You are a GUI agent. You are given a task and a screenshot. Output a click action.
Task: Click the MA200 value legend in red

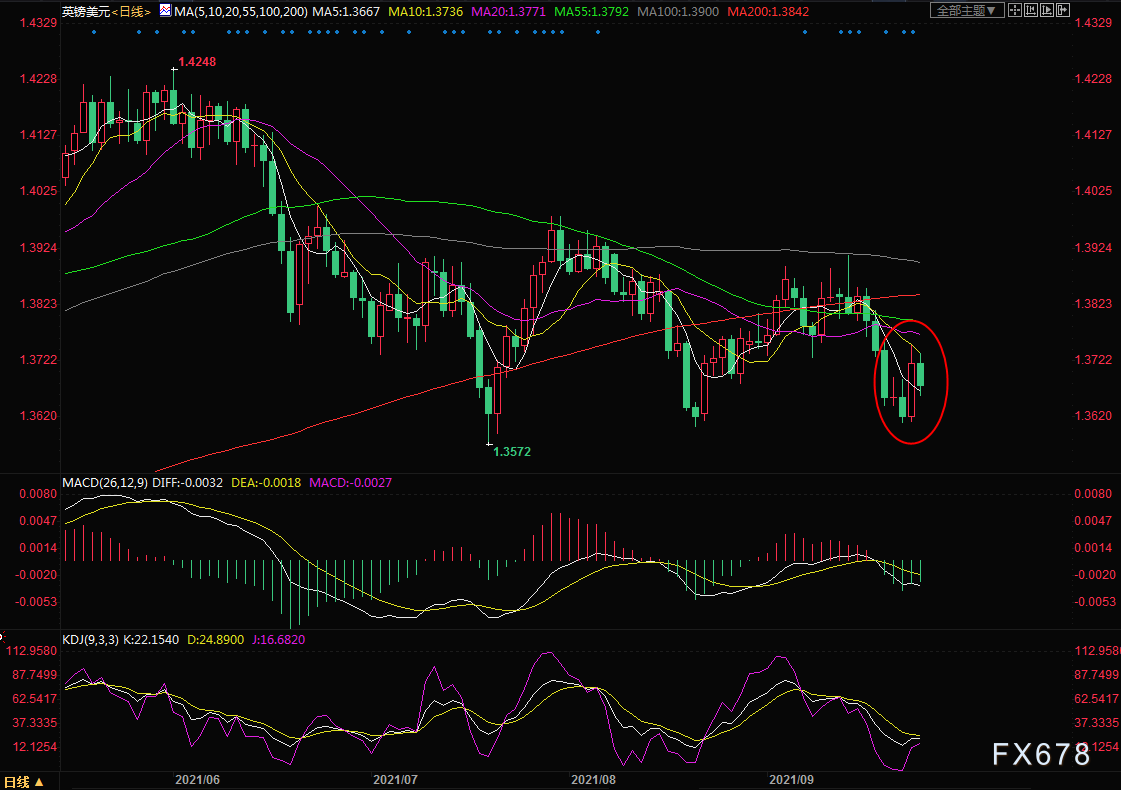(x=767, y=11)
